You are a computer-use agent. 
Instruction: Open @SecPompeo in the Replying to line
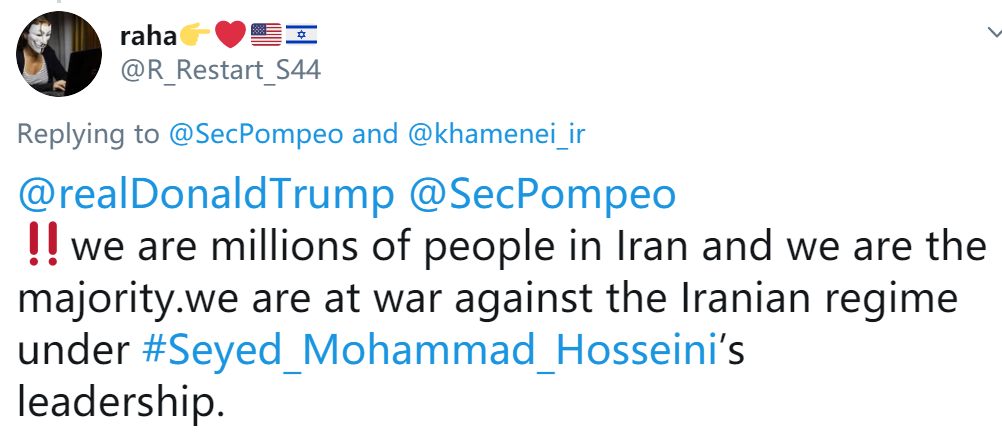click(x=255, y=134)
